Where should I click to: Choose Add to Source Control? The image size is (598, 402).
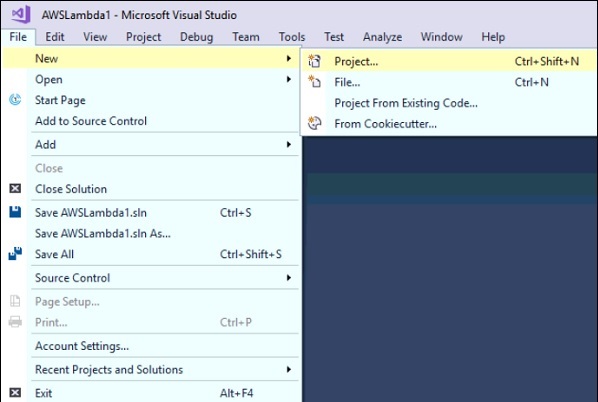point(91,121)
